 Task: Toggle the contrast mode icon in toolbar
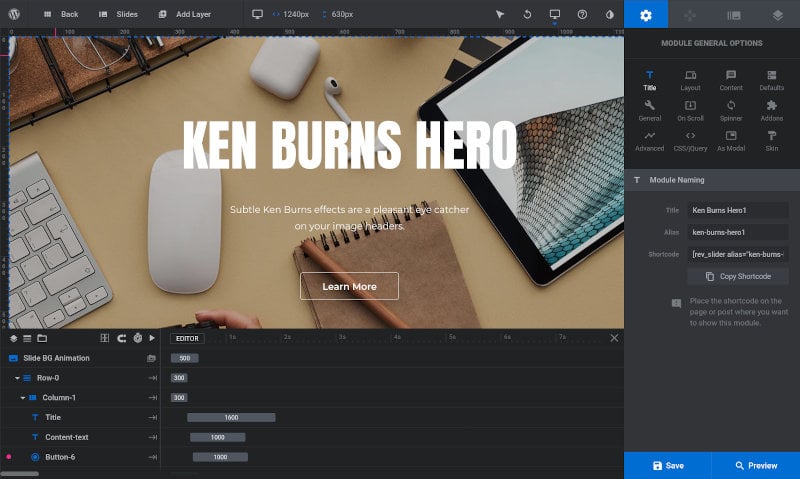tap(609, 14)
